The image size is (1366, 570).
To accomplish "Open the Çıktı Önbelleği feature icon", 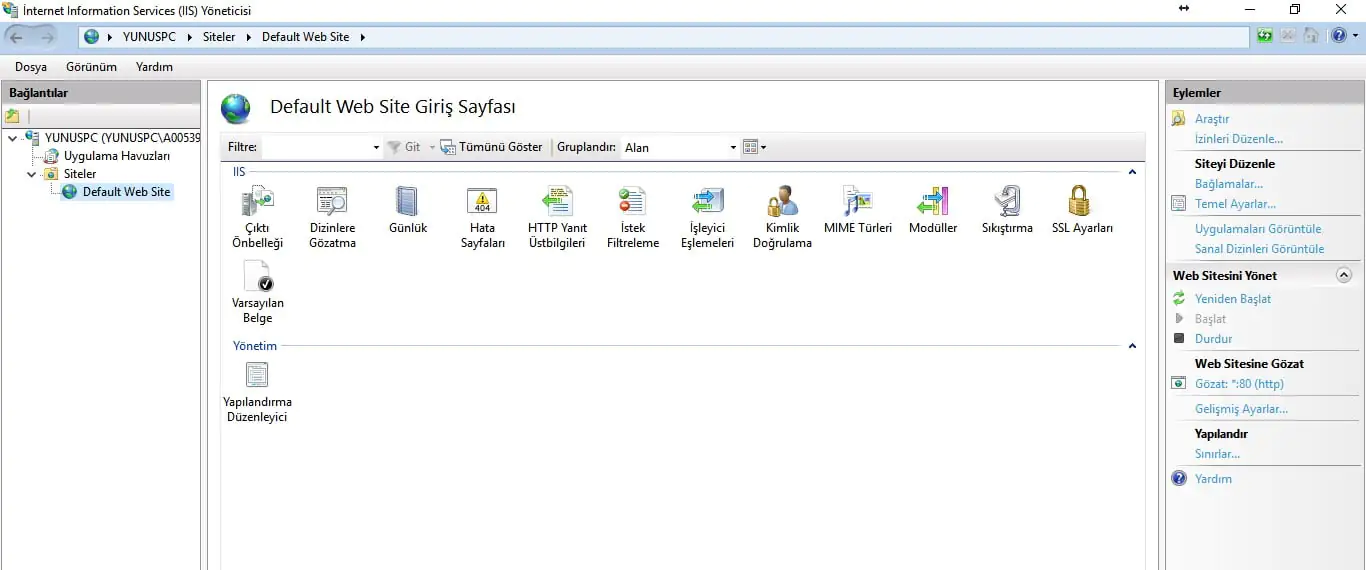I will (x=257, y=203).
